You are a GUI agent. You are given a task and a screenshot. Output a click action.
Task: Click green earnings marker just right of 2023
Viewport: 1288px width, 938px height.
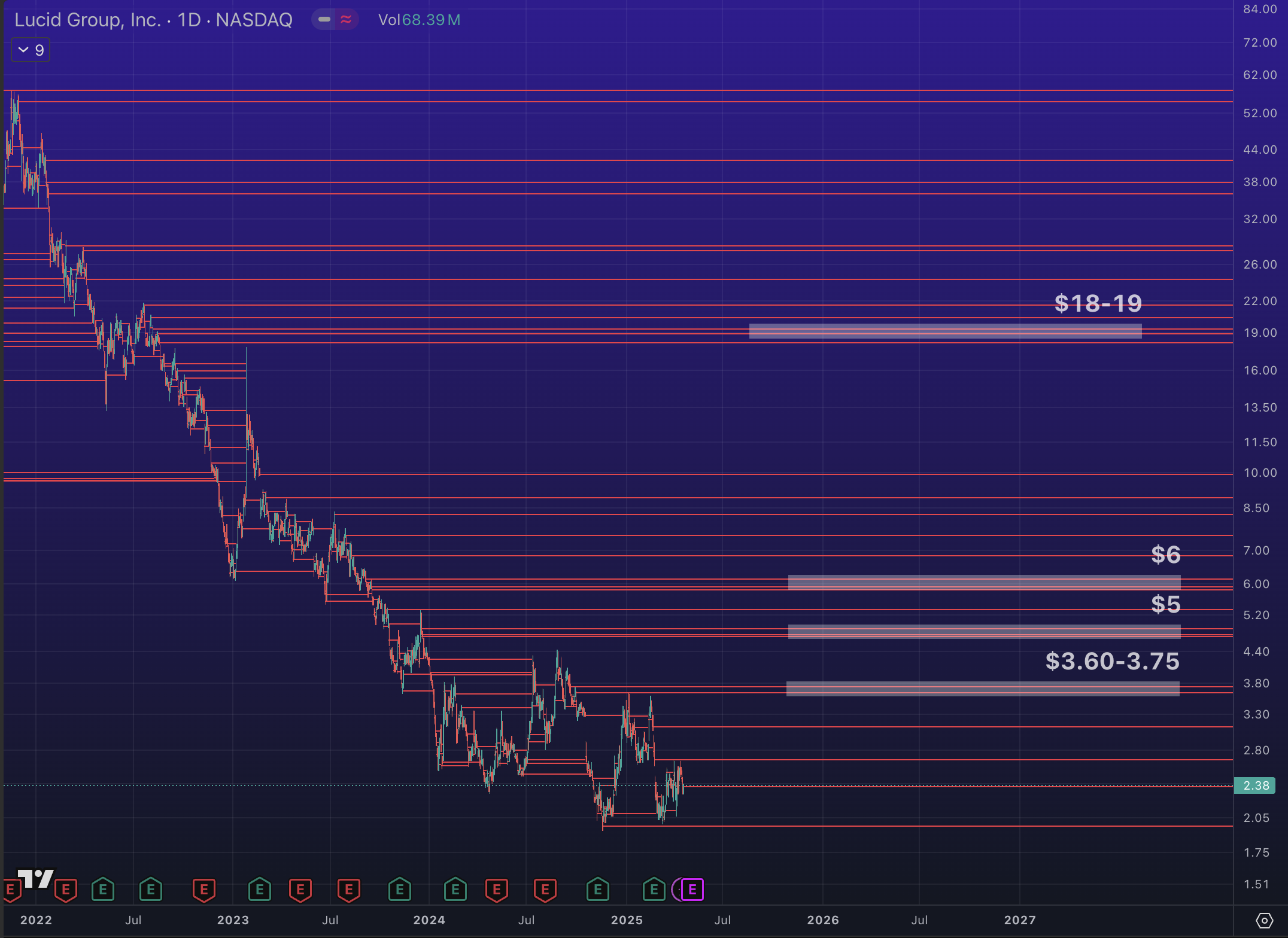[259, 890]
